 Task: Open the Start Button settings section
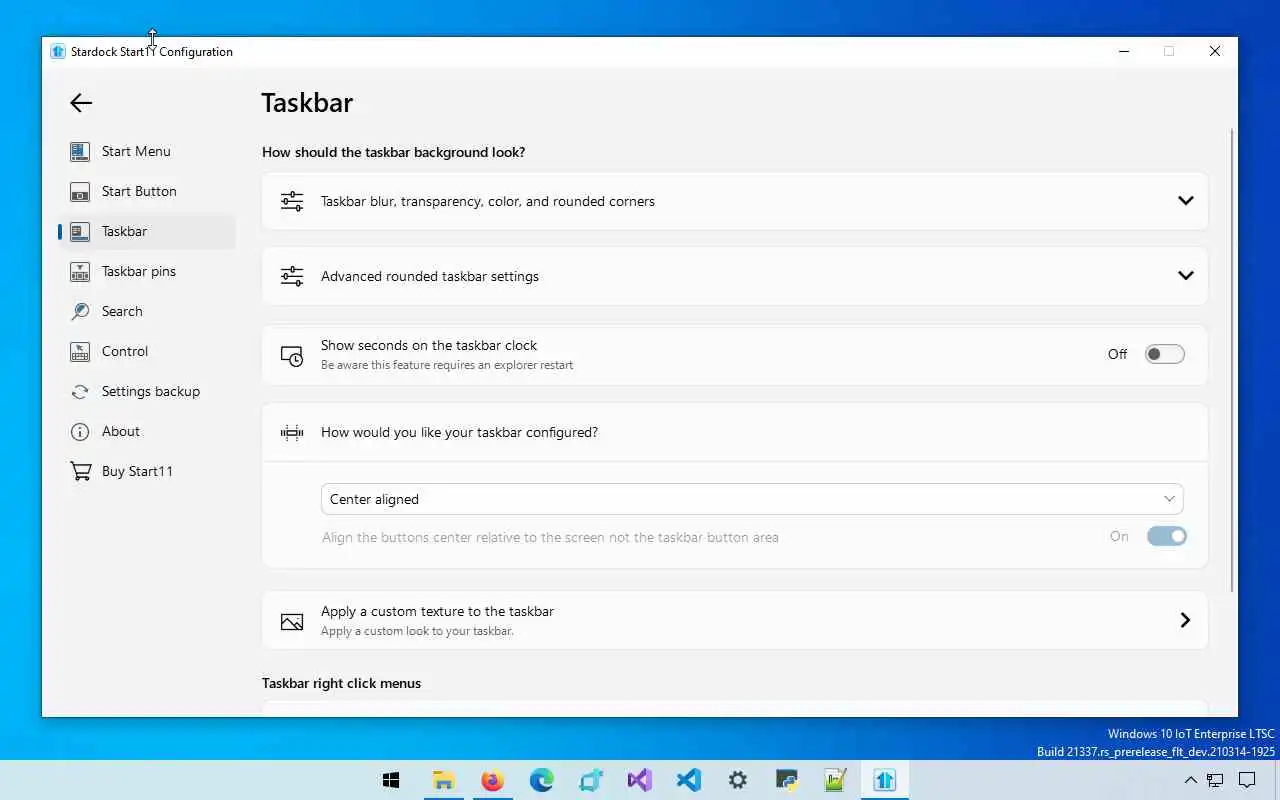click(147, 191)
